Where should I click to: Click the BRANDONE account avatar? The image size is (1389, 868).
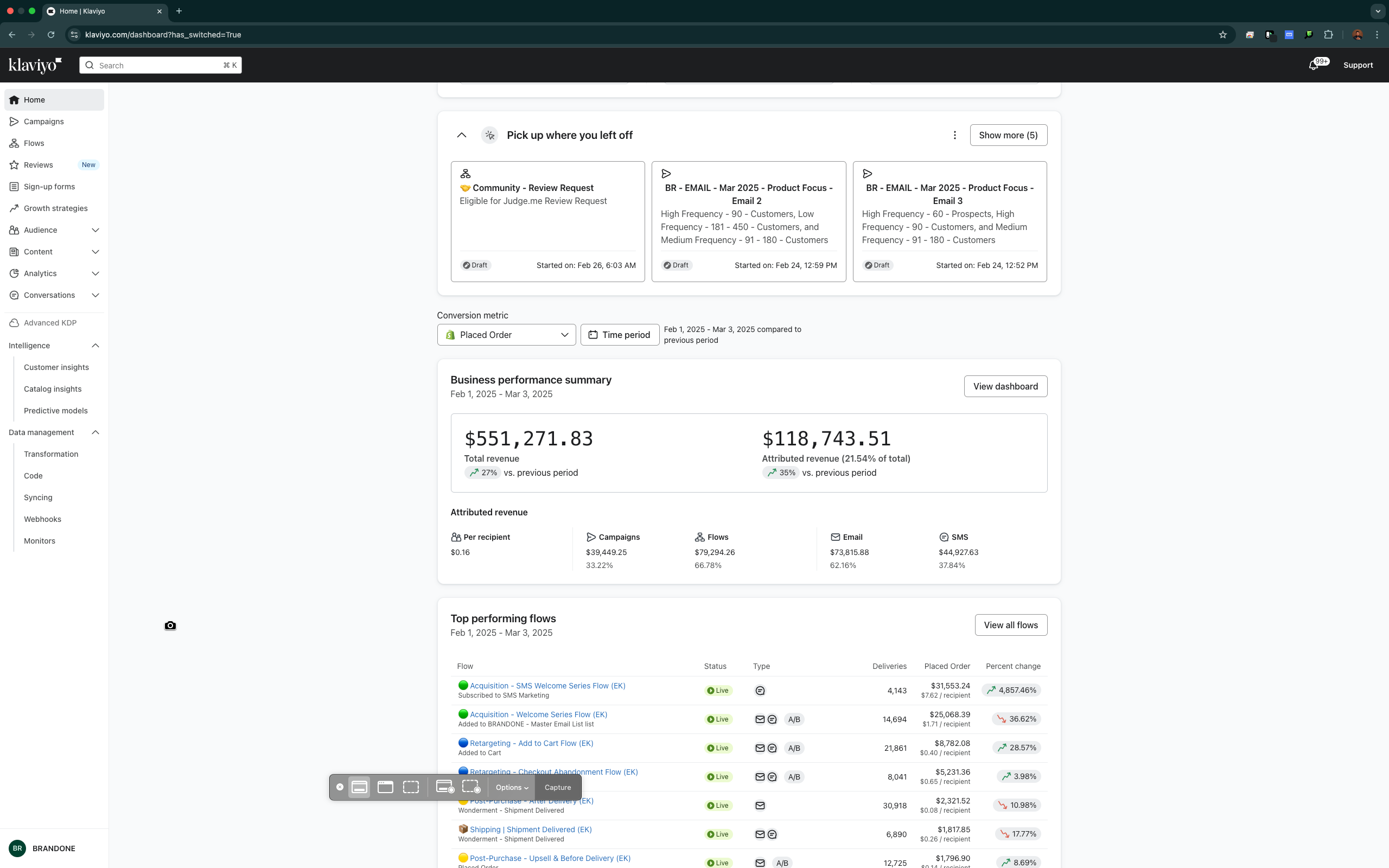click(x=17, y=848)
